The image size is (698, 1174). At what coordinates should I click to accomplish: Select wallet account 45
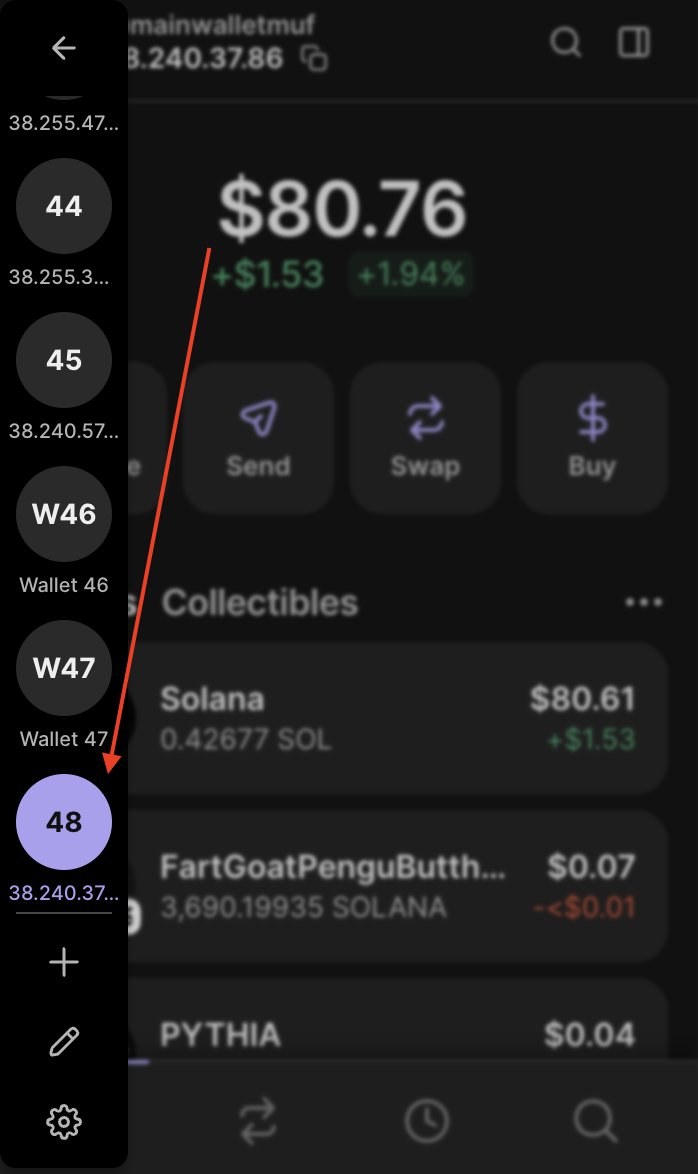pyautogui.click(x=64, y=360)
